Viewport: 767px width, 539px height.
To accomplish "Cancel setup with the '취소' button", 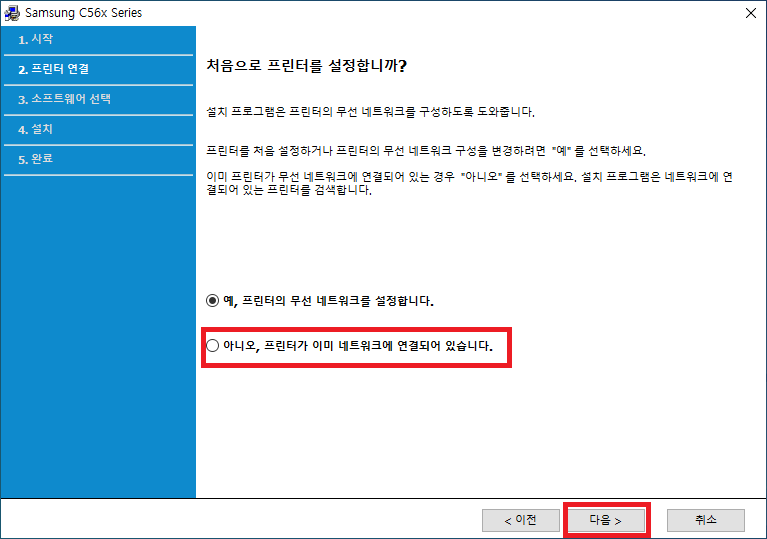I will tap(706, 520).
